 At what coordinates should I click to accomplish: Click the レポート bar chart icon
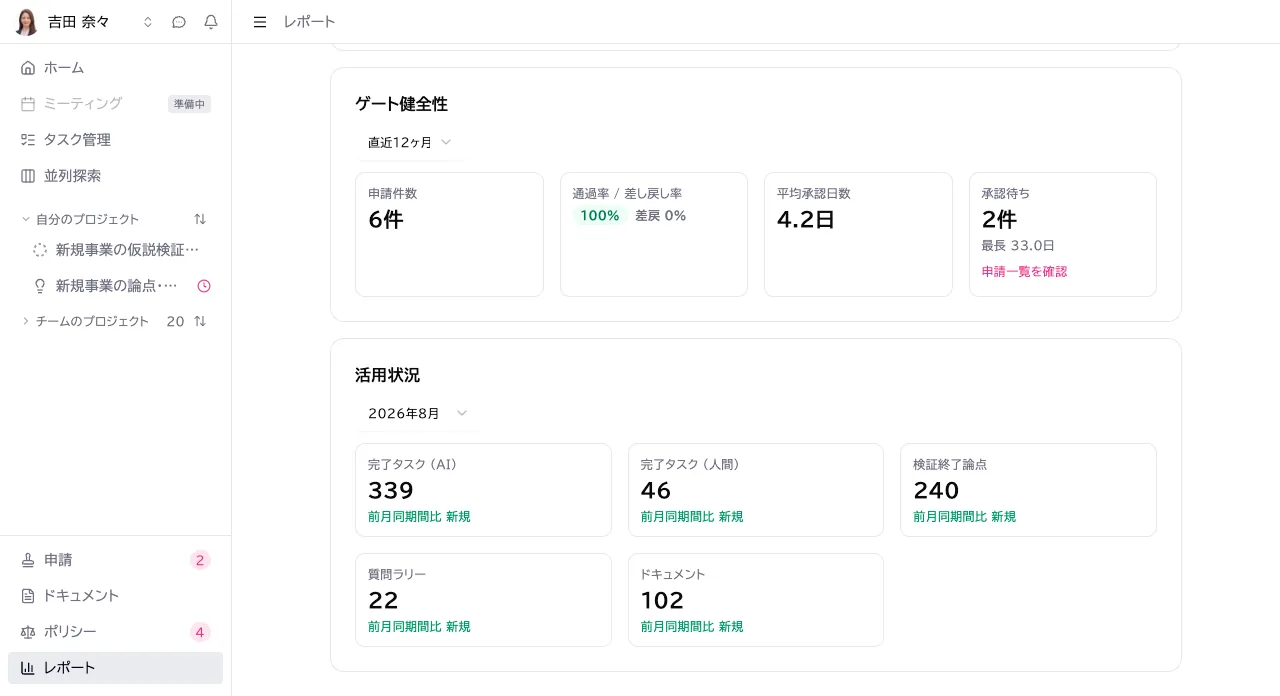[x=28, y=668]
